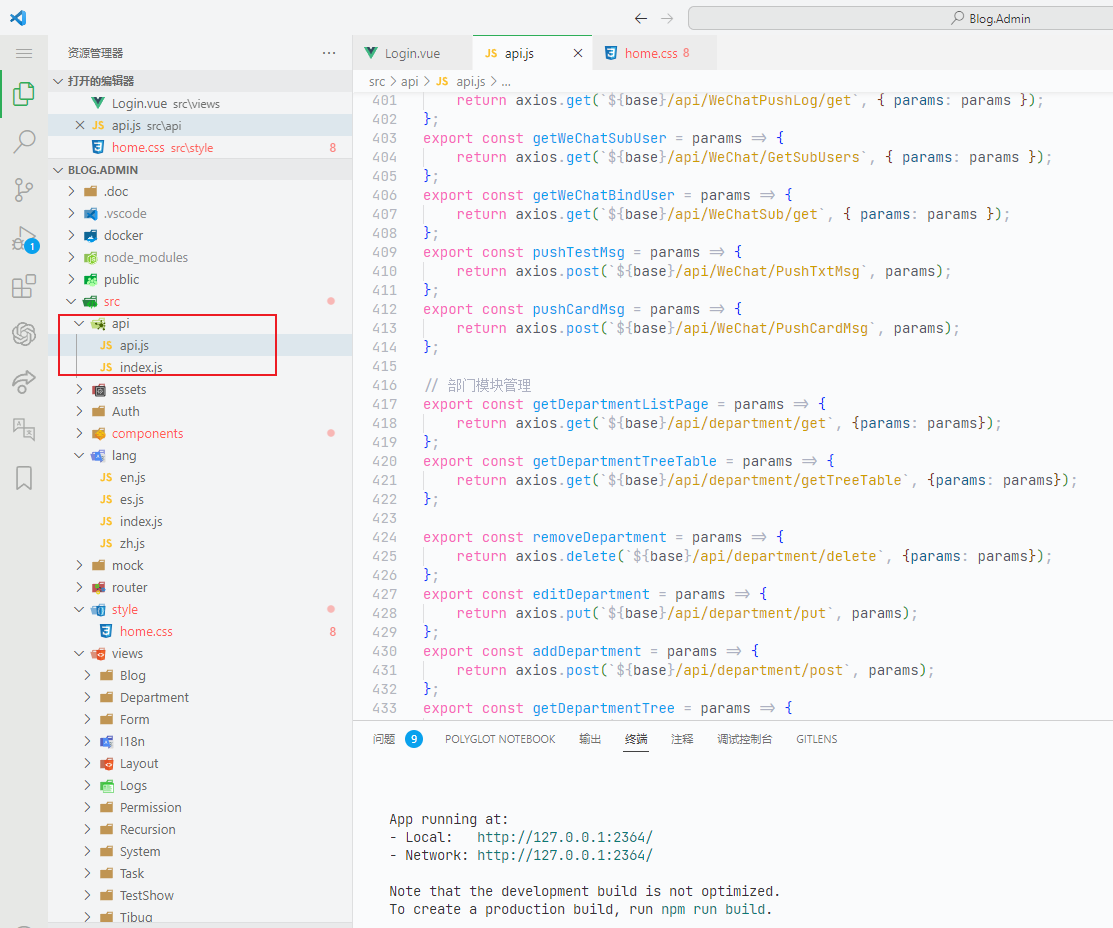The height and width of the screenshot is (928, 1113).
Task: Click the ChatGPT icon in activity bar
Action: pyautogui.click(x=24, y=334)
